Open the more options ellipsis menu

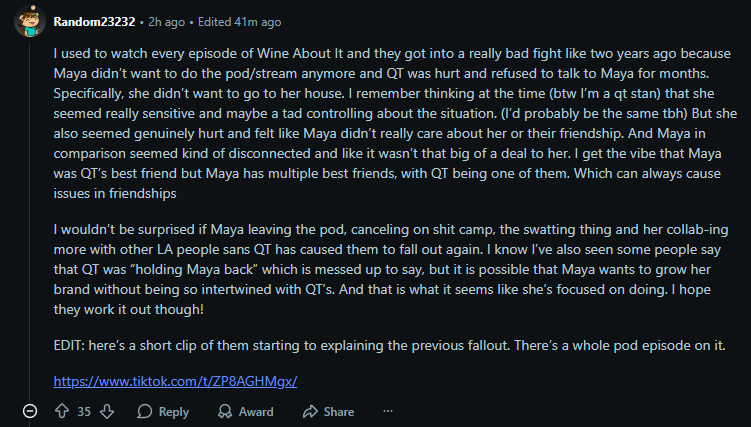[388, 411]
